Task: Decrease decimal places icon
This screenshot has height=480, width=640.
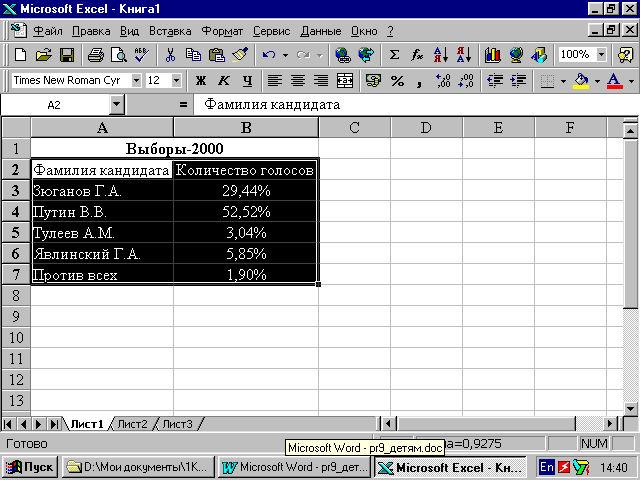Action: coord(466,80)
